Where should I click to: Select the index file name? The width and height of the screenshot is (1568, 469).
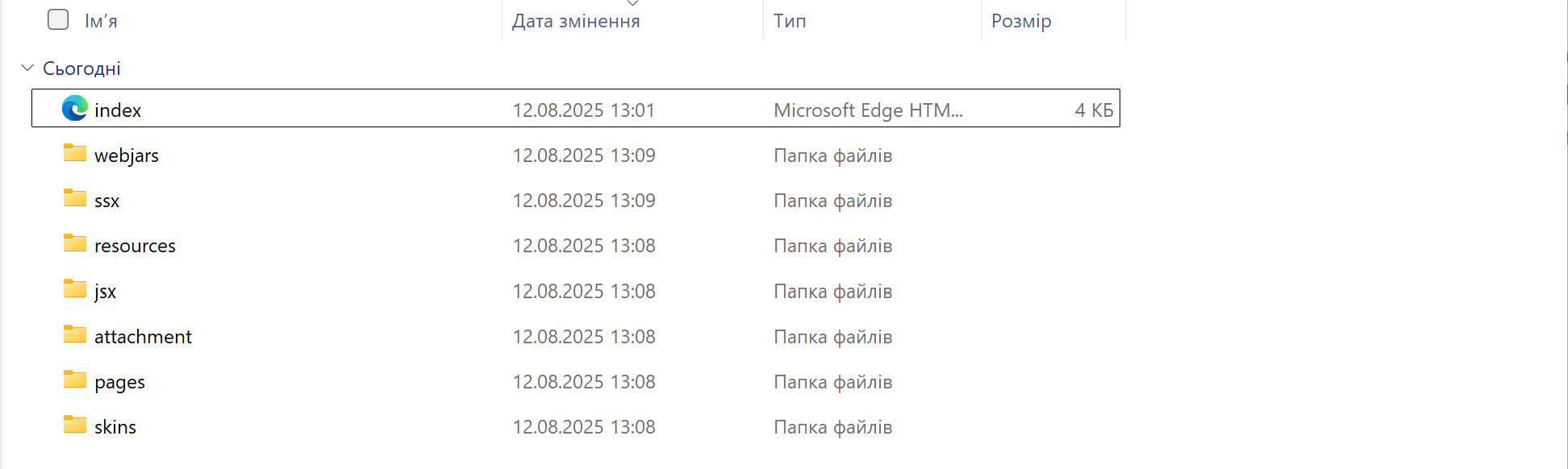(118, 110)
